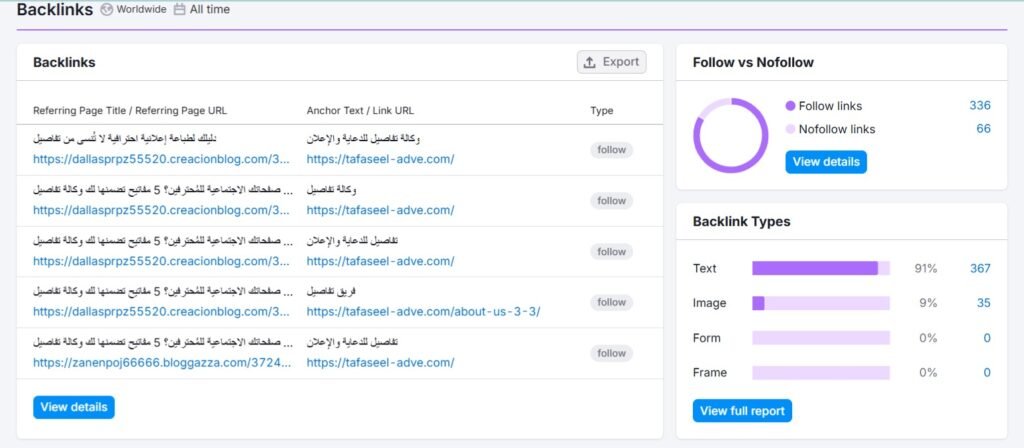Open the Image backlinks count 35
1024x448 pixels.
tap(983, 303)
